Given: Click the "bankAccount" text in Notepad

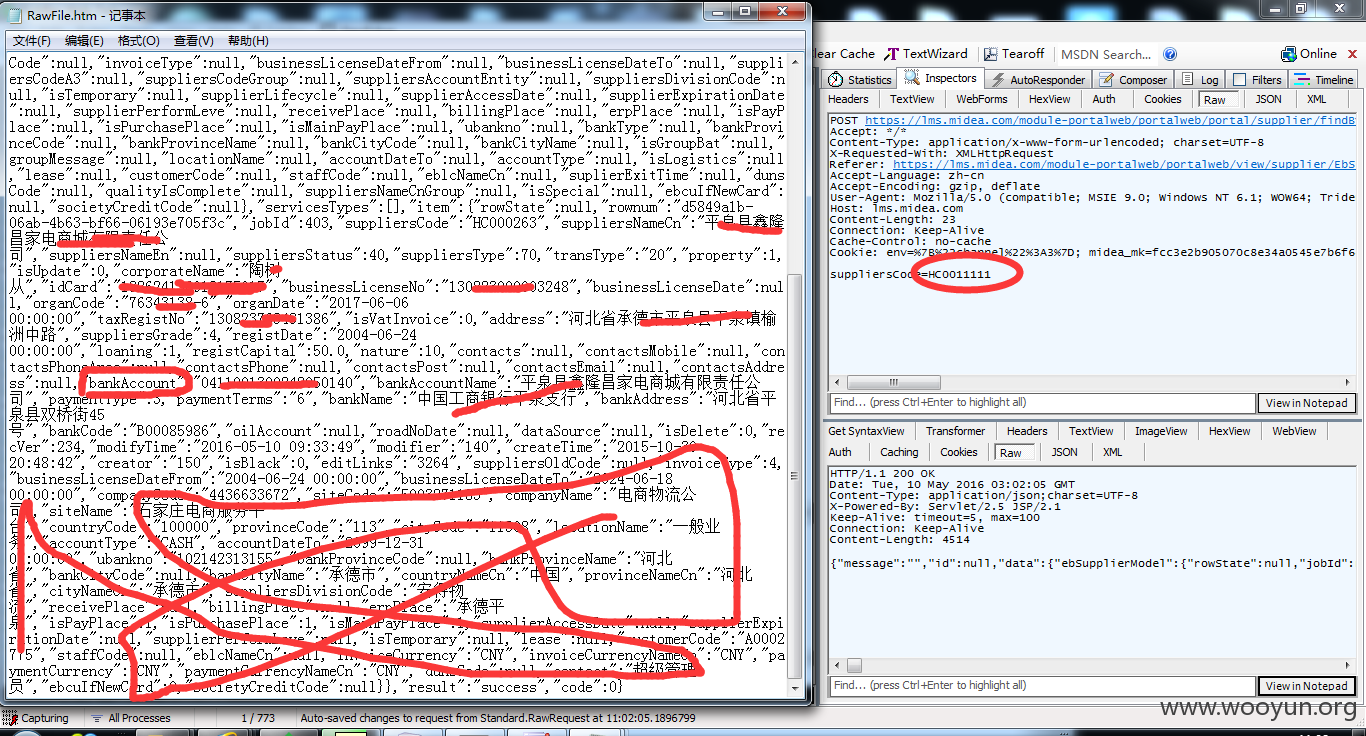Looking at the screenshot, I should (136, 383).
